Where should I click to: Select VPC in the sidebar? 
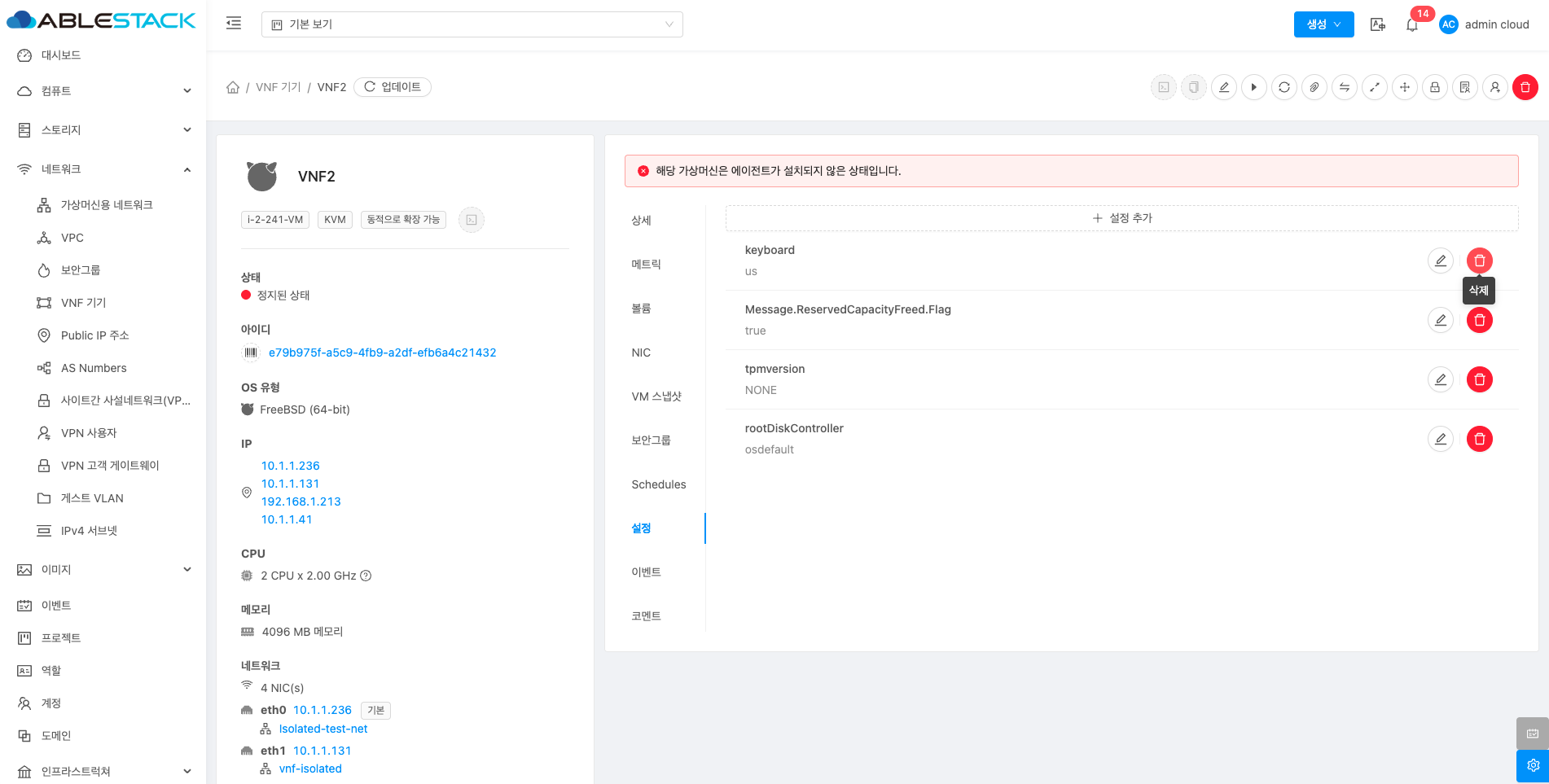click(72, 238)
